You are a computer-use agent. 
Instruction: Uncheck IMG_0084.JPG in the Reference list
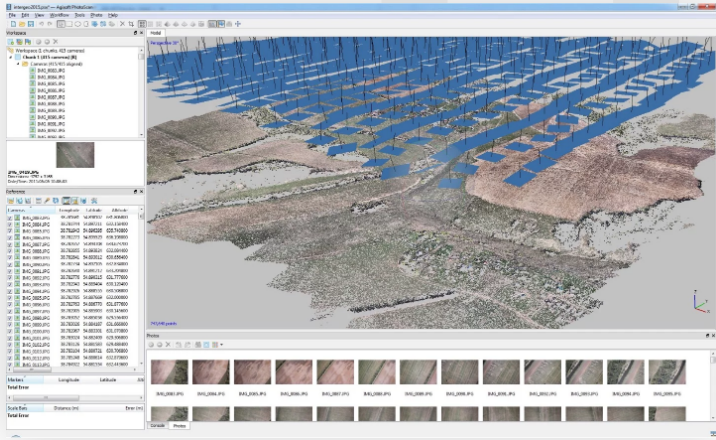10,224
